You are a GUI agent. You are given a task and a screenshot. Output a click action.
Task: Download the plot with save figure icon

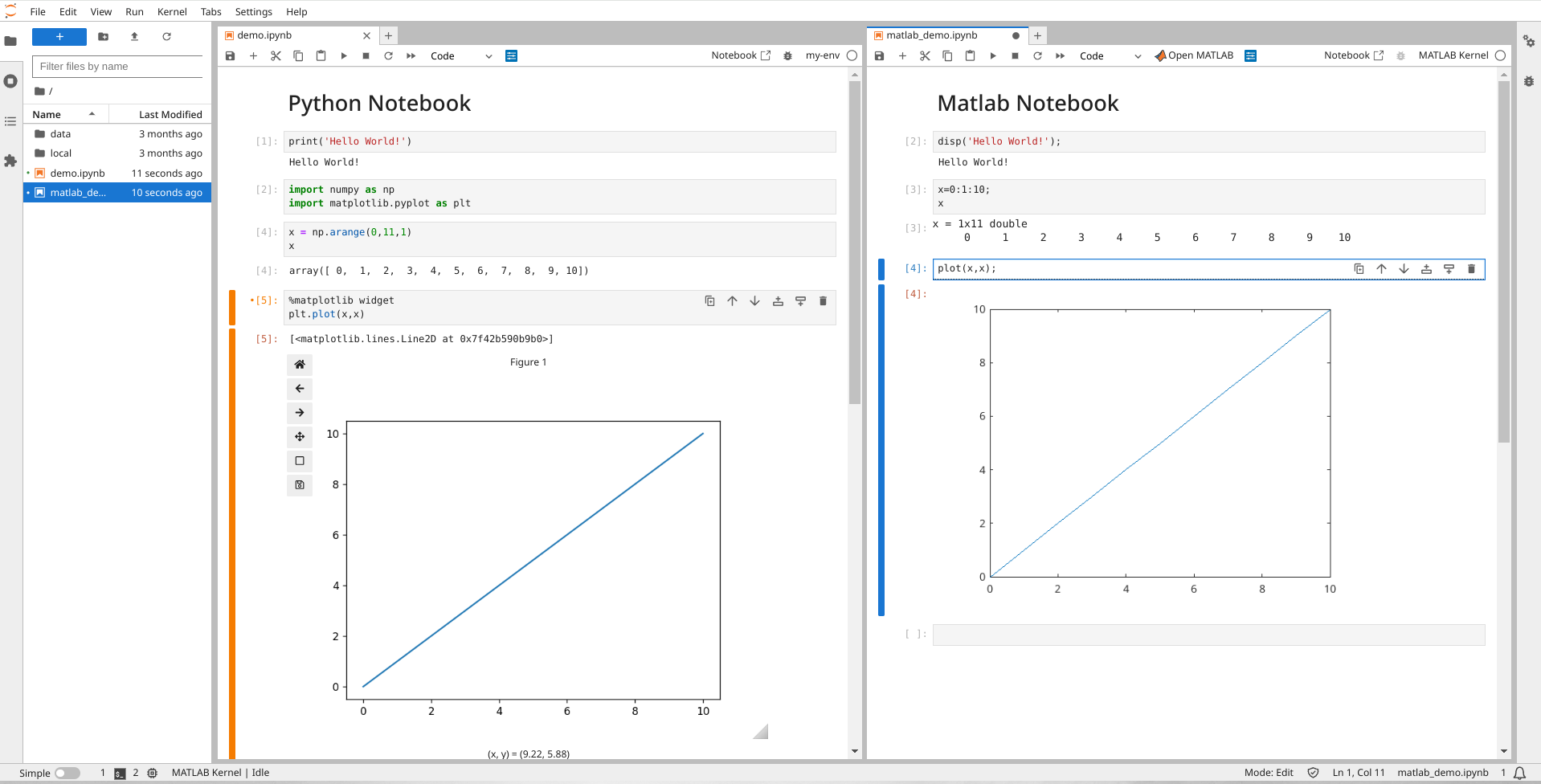coord(300,485)
